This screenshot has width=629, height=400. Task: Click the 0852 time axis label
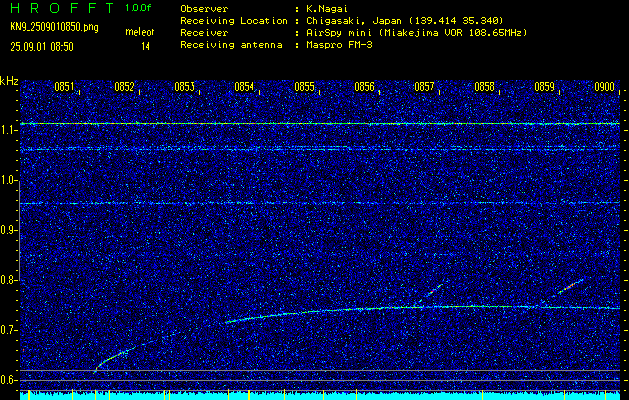coord(124,87)
